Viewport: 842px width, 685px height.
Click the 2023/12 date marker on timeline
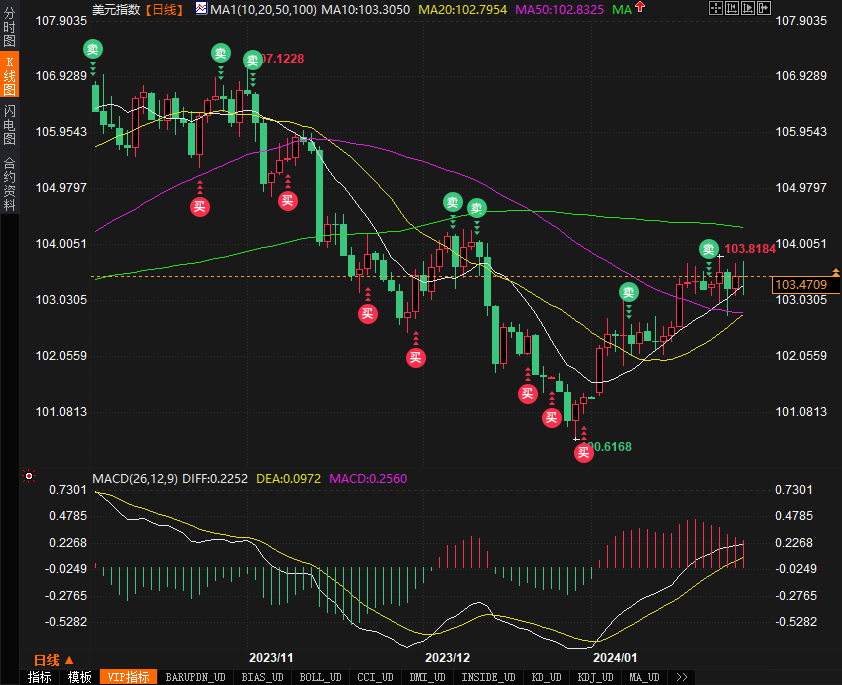point(447,658)
